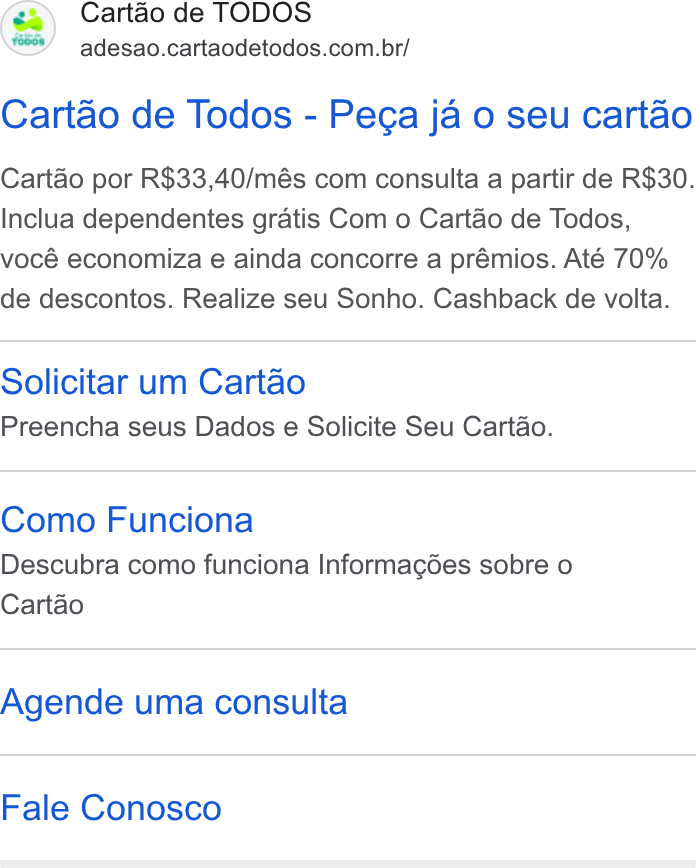
Task: Click 'Cashback de volta' text in ad description
Action: pos(551,299)
